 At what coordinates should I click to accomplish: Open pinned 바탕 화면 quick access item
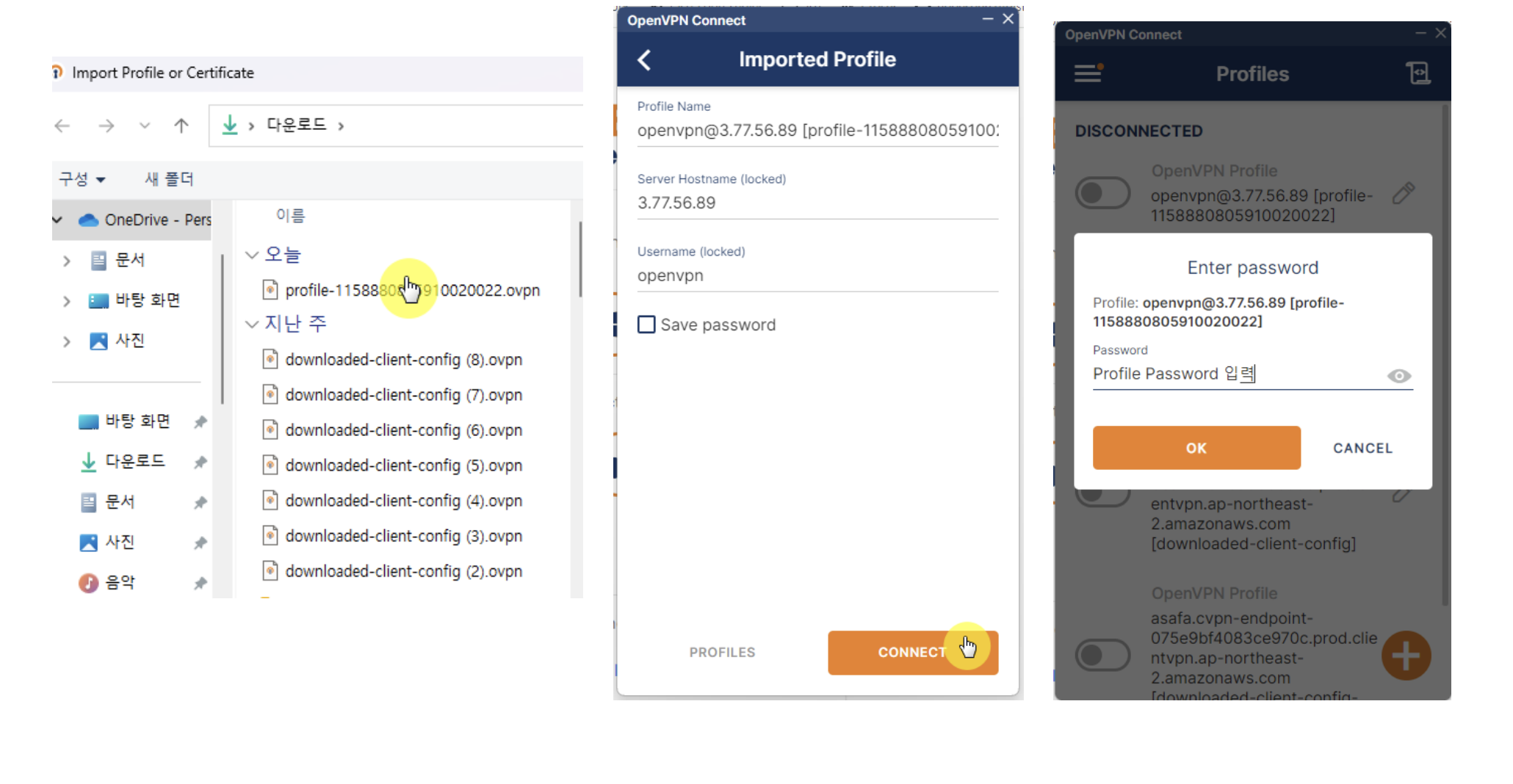[x=137, y=421]
